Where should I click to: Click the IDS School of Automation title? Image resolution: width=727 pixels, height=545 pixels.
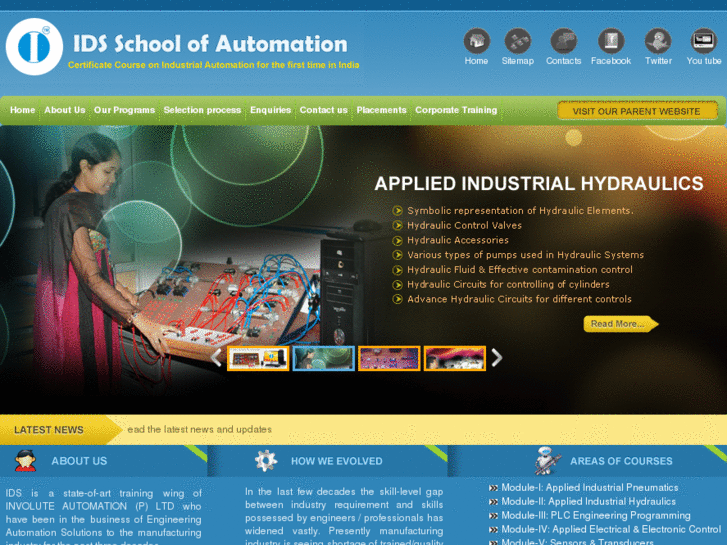[210, 44]
